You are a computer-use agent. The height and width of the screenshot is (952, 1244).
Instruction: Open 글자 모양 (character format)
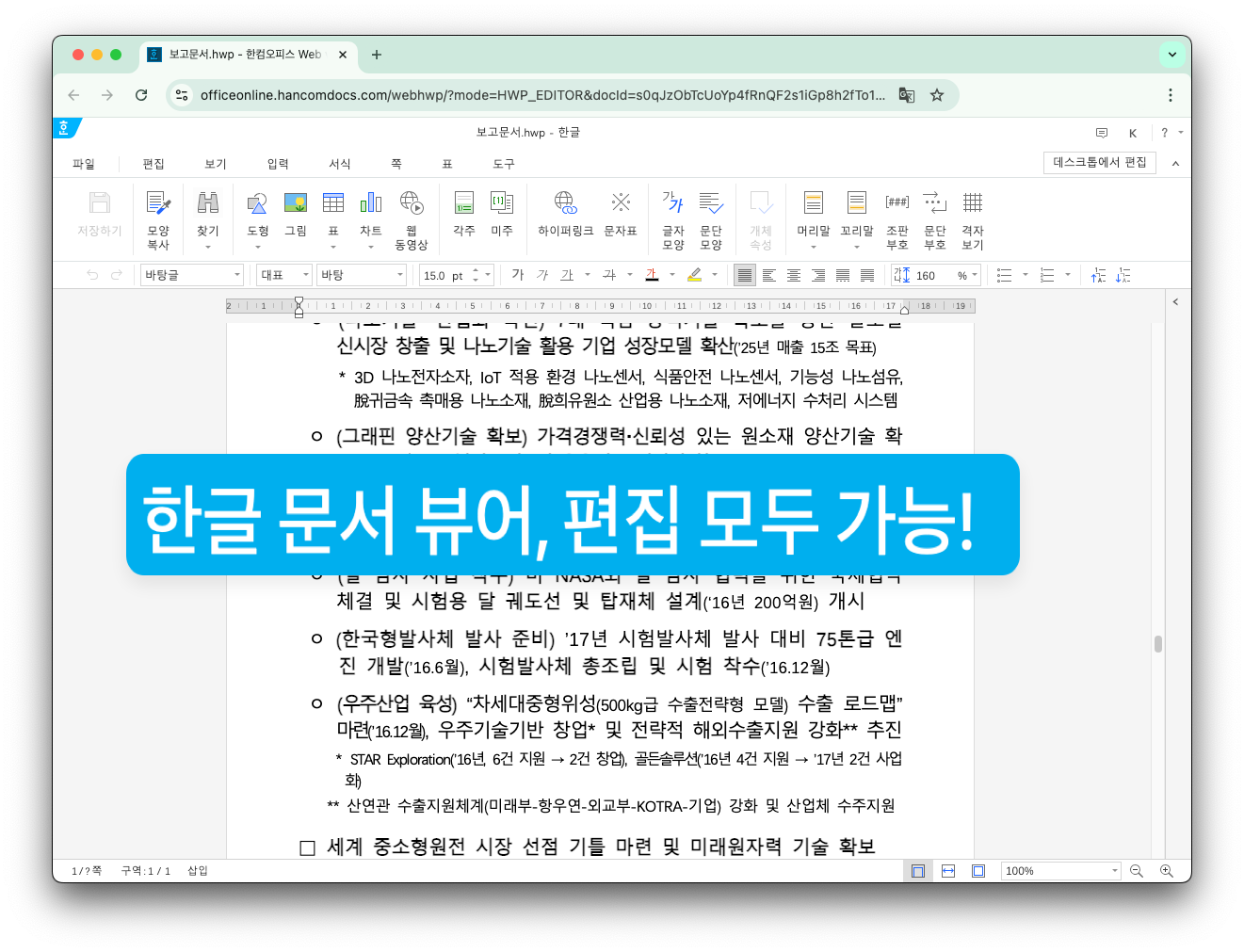click(x=673, y=219)
